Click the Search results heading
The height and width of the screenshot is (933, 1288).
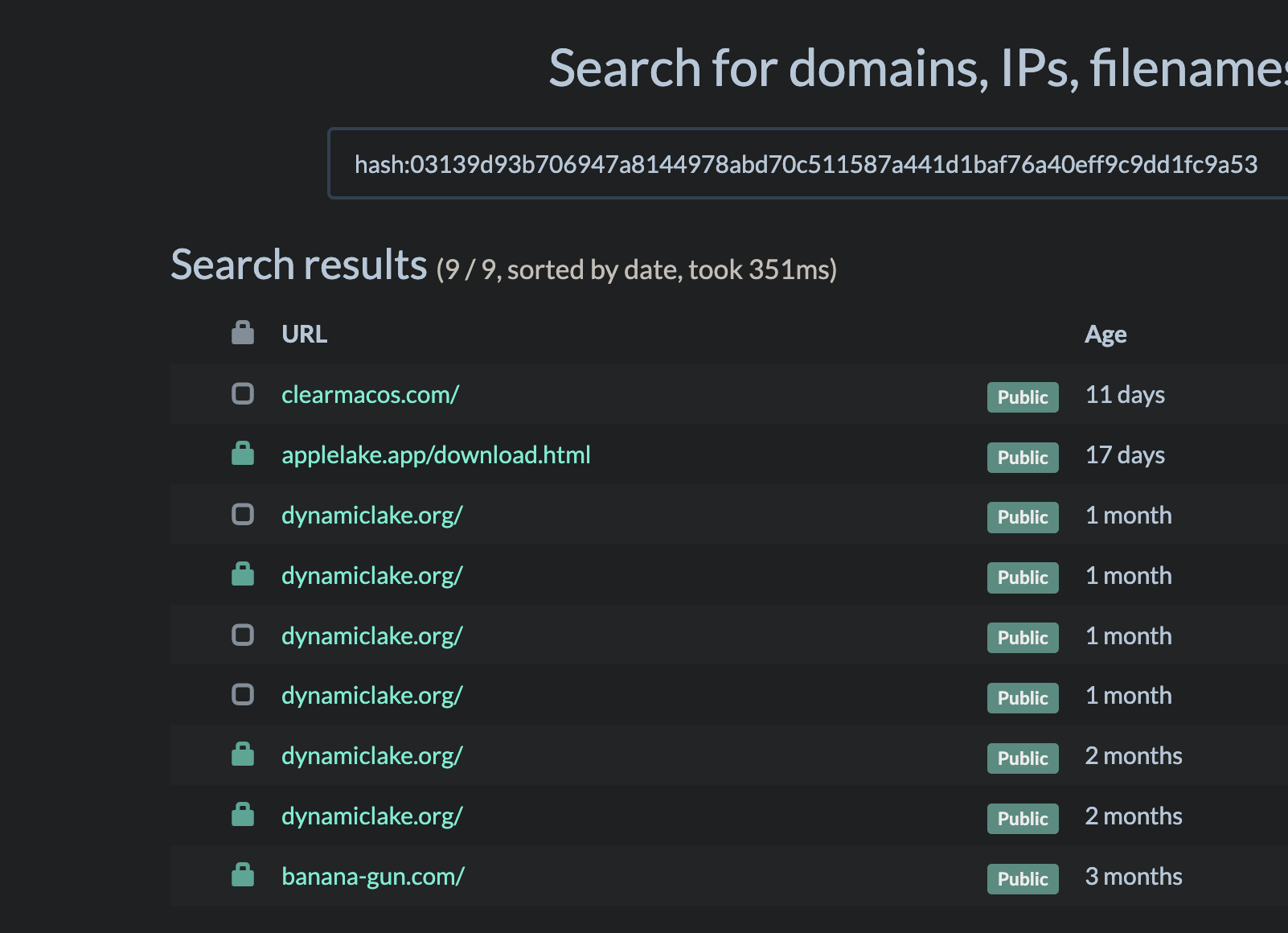coord(298,265)
